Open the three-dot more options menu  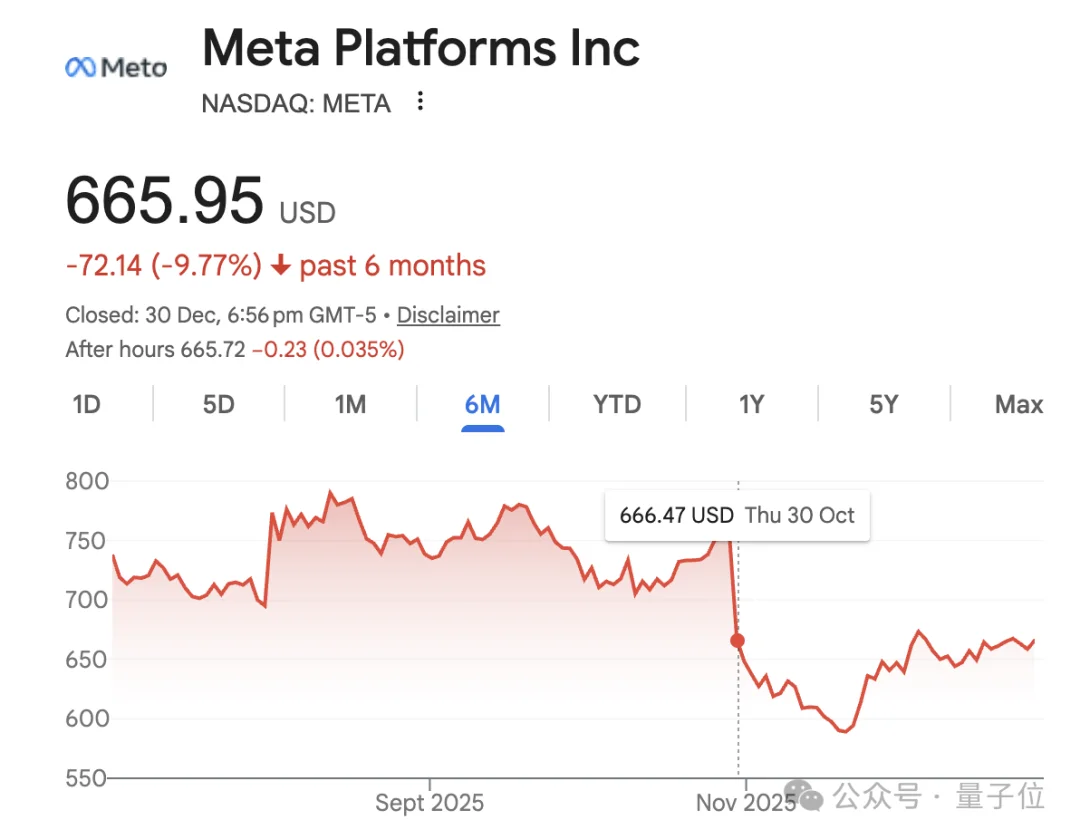(420, 101)
